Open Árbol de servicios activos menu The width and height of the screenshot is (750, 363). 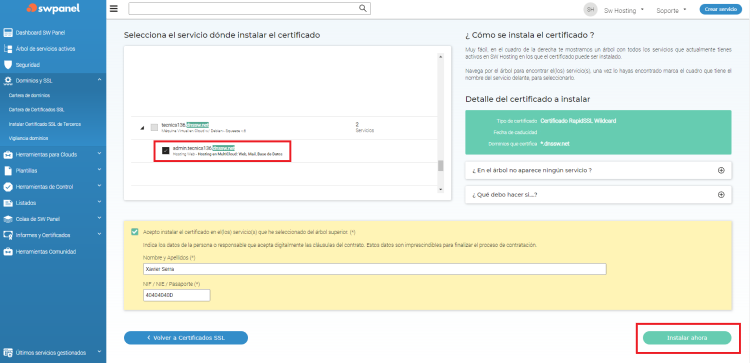pos(45,49)
